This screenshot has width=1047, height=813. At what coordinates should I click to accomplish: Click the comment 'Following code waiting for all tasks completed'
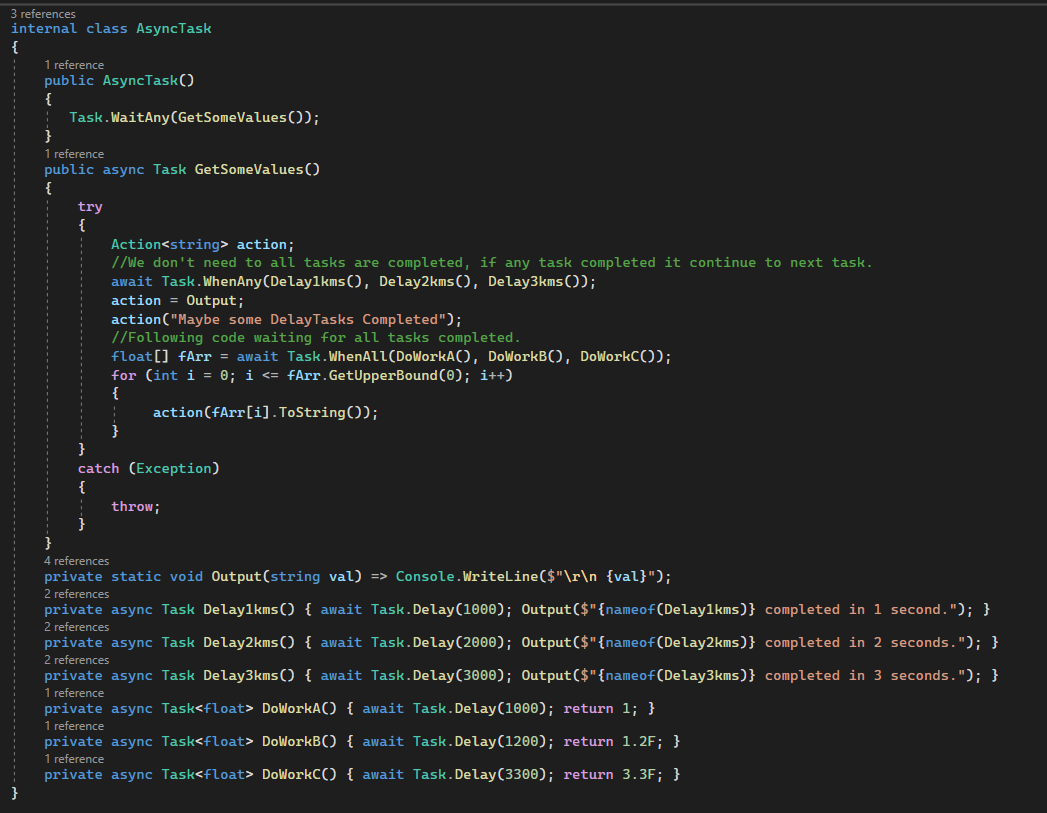316,338
